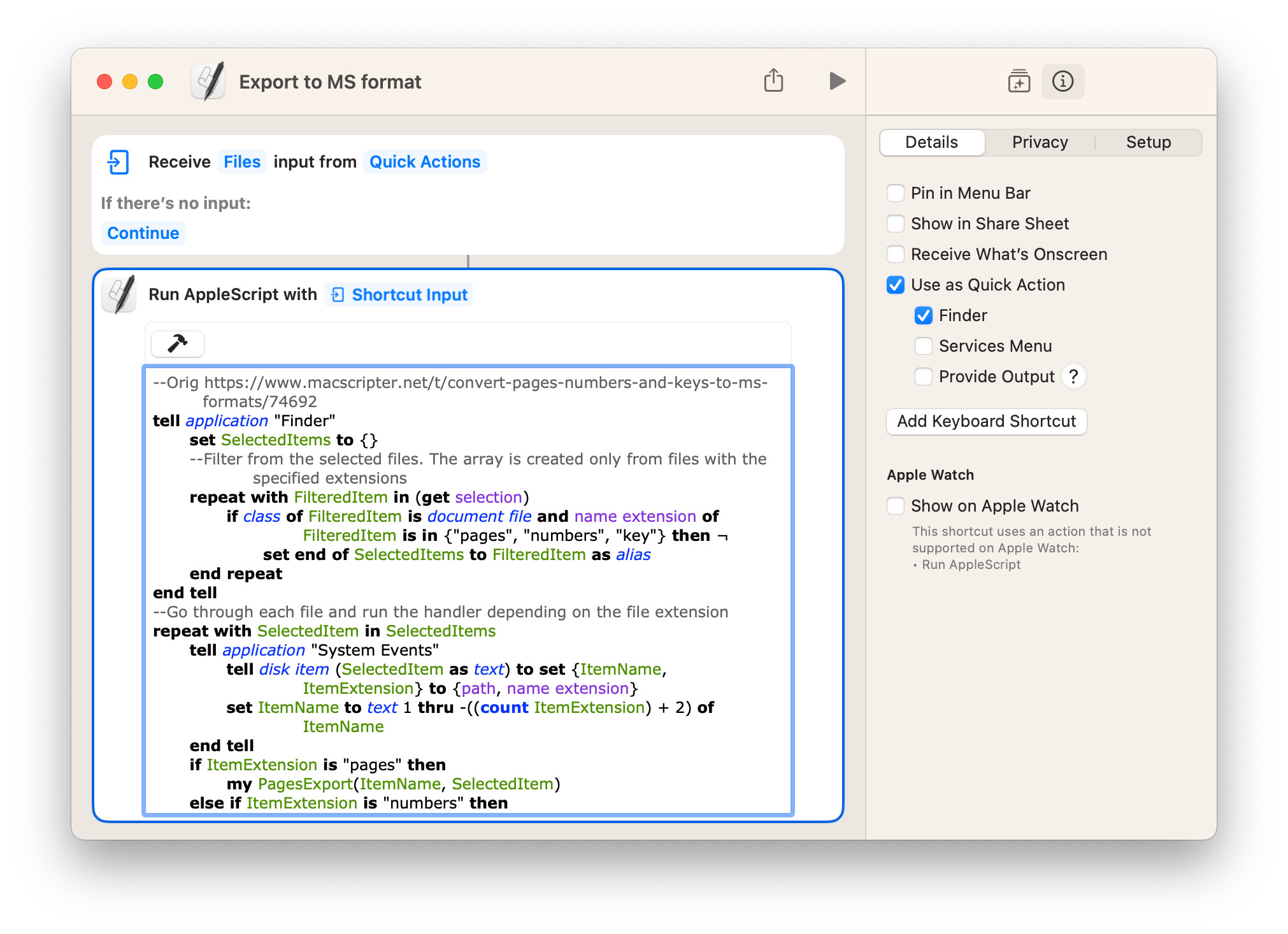Switch to the Privacy tab
Viewport: 1288px width, 934px height.
[x=1040, y=142]
